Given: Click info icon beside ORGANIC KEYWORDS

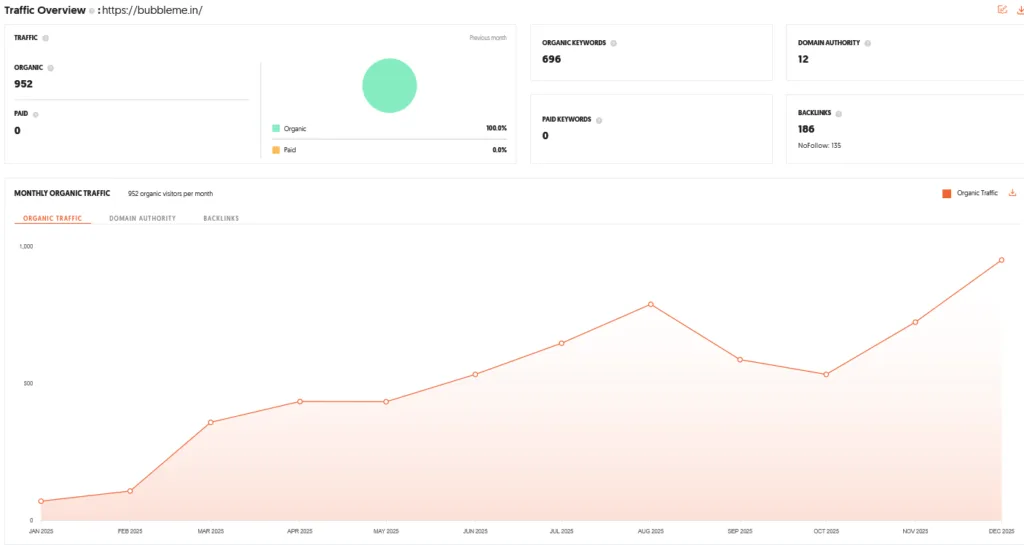Looking at the screenshot, I should (x=613, y=43).
